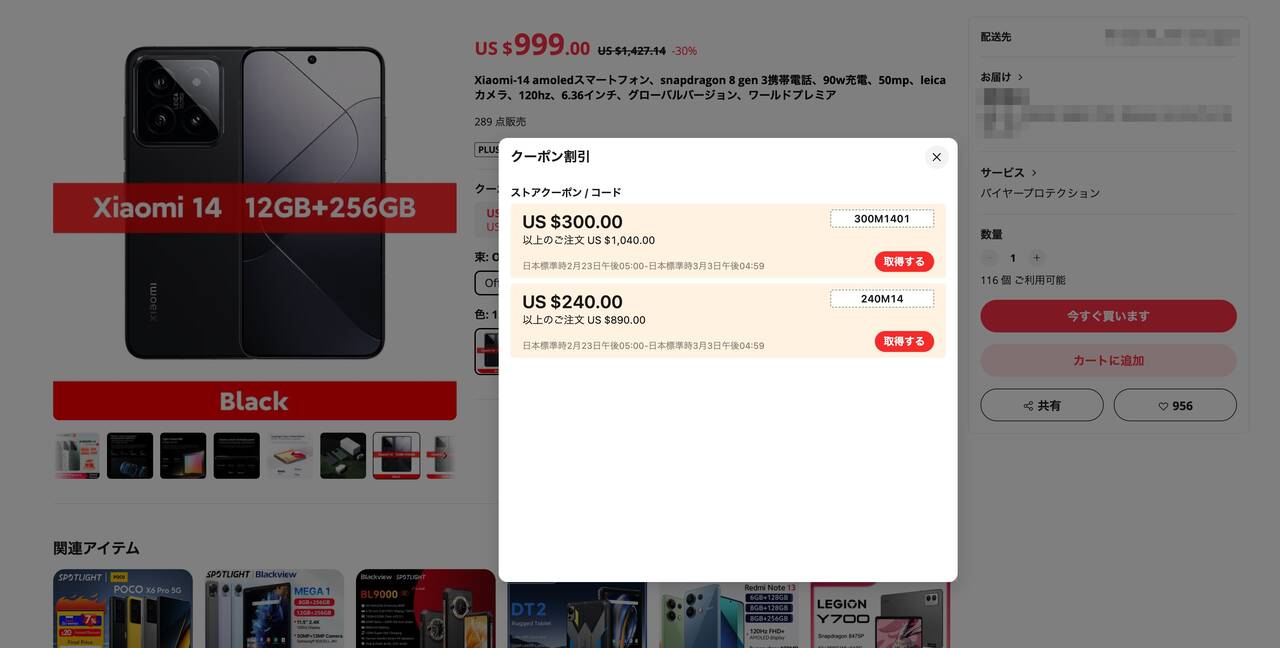The height and width of the screenshot is (648, 1280).
Task: Select the black color variant swatch
Action: click(487, 351)
